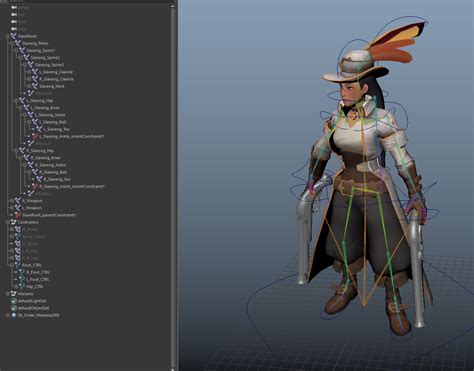
Task: Click the R_Slaverig_Ankle_orientConstraint1 constraint icon
Action: [35, 186]
